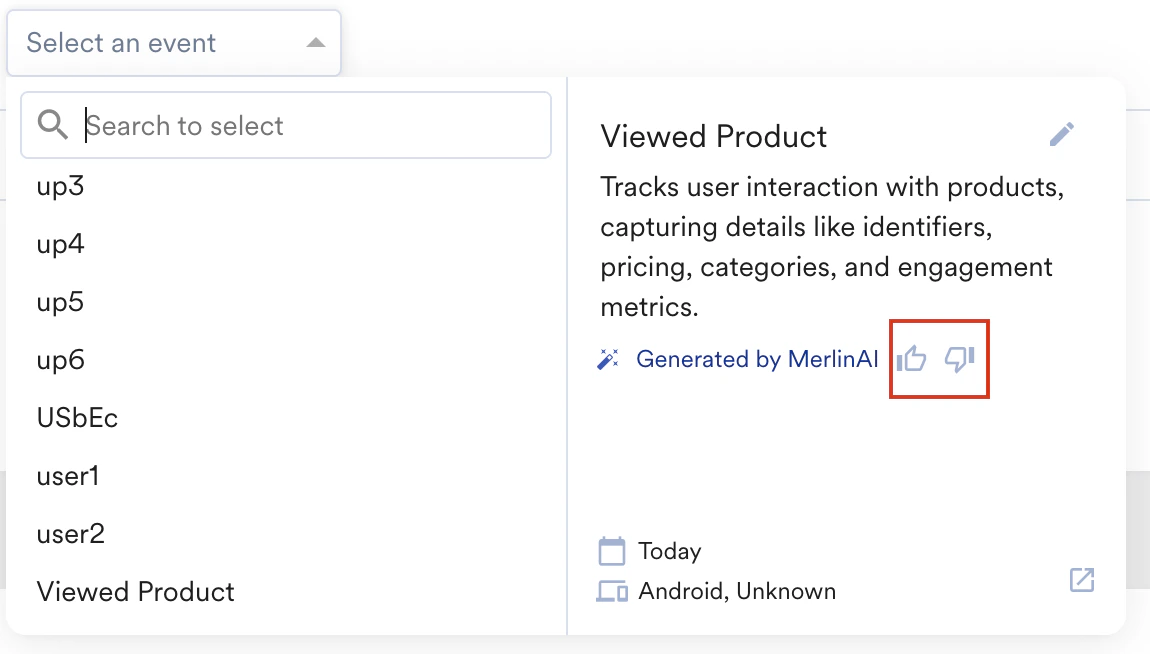Viewport: 1150px width, 654px height.
Task: Collapse the event list using the caret arrow
Action: [x=315, y=43]
